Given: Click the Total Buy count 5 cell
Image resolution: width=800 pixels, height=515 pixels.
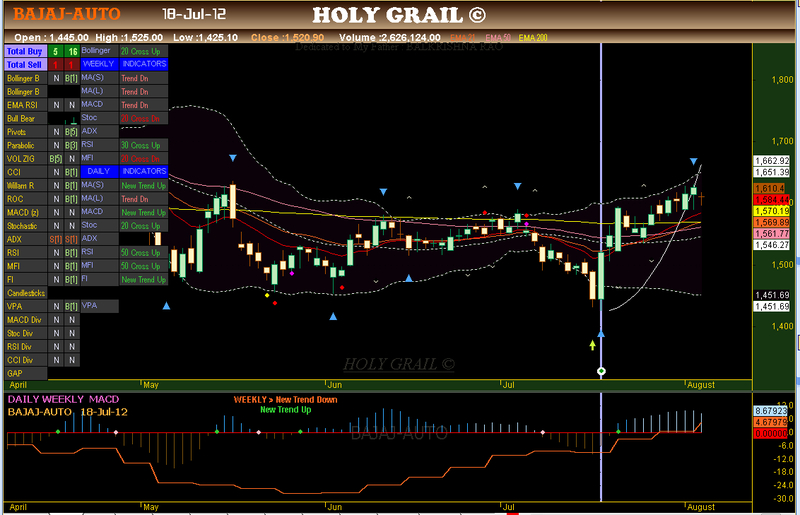Looking at the screenshot, I should coord(56,51).
